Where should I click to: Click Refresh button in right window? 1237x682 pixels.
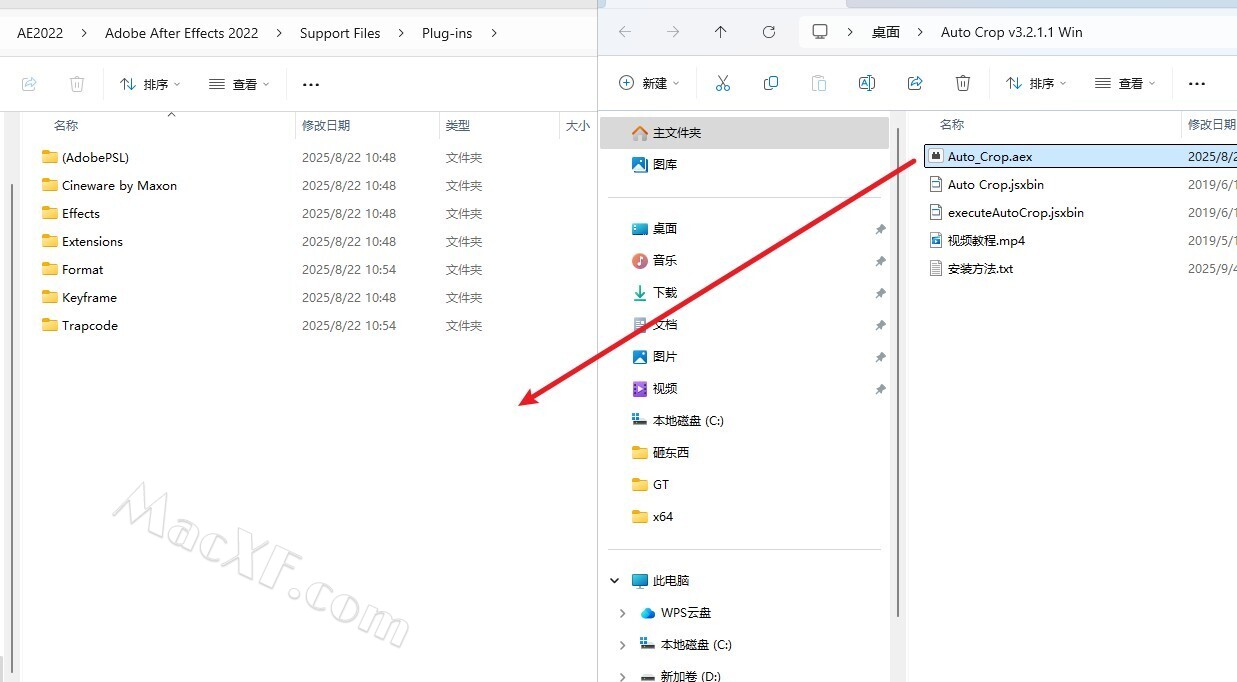pyautogui.click(x=769, y=32)
